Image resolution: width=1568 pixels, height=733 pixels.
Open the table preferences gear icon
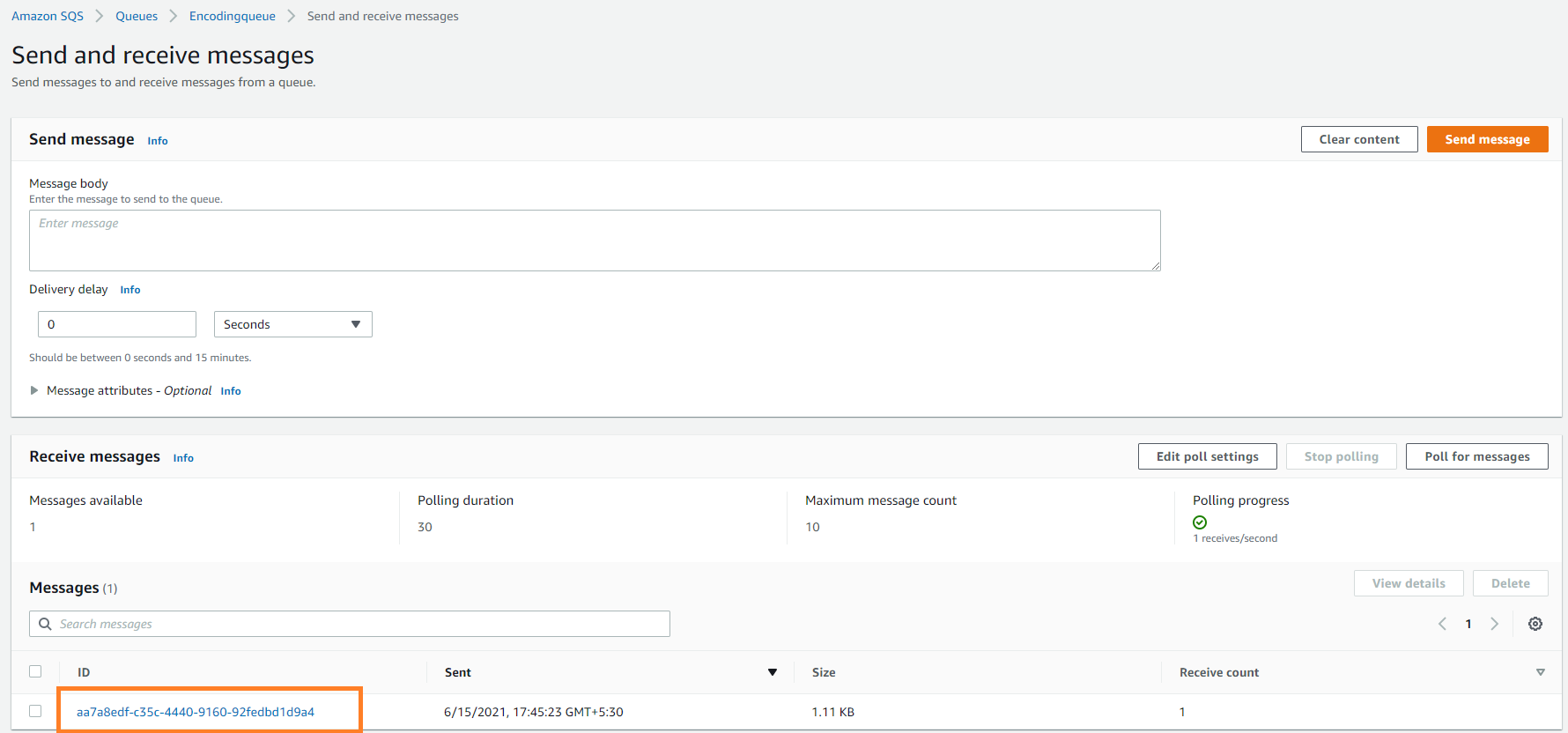pyautogui.click(x=1535, y=624)
